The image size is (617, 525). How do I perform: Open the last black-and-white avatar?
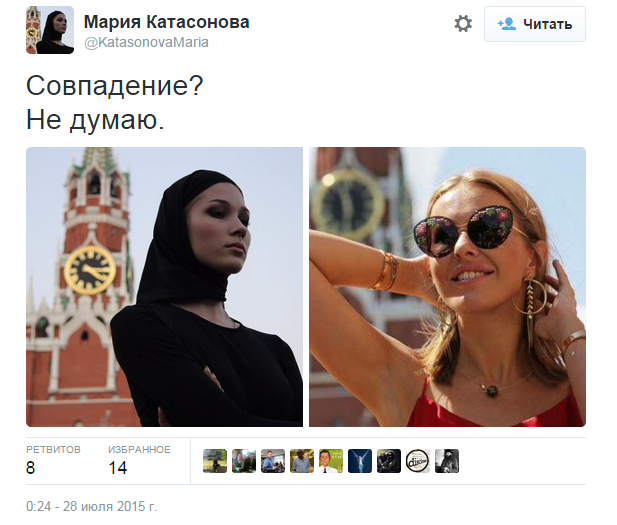coord(447,461)
